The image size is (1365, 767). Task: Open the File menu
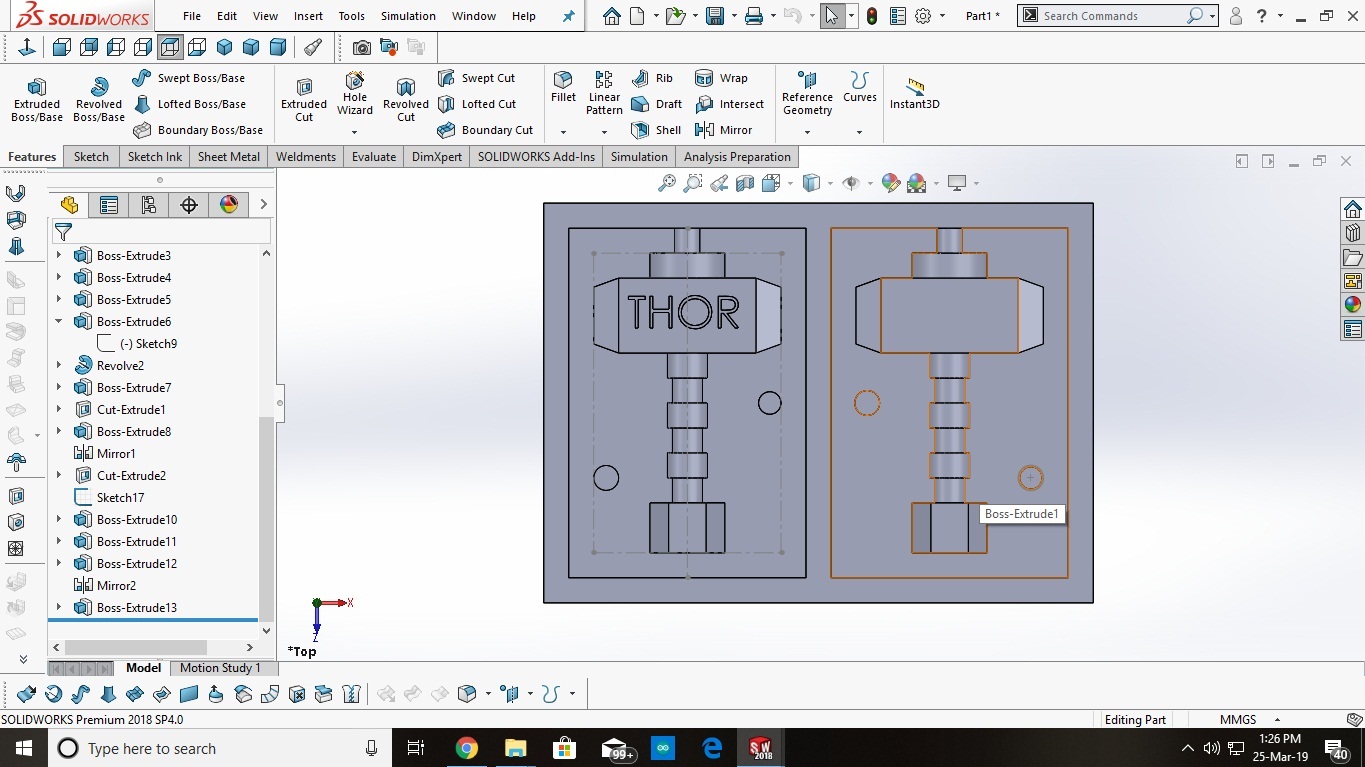192,16
